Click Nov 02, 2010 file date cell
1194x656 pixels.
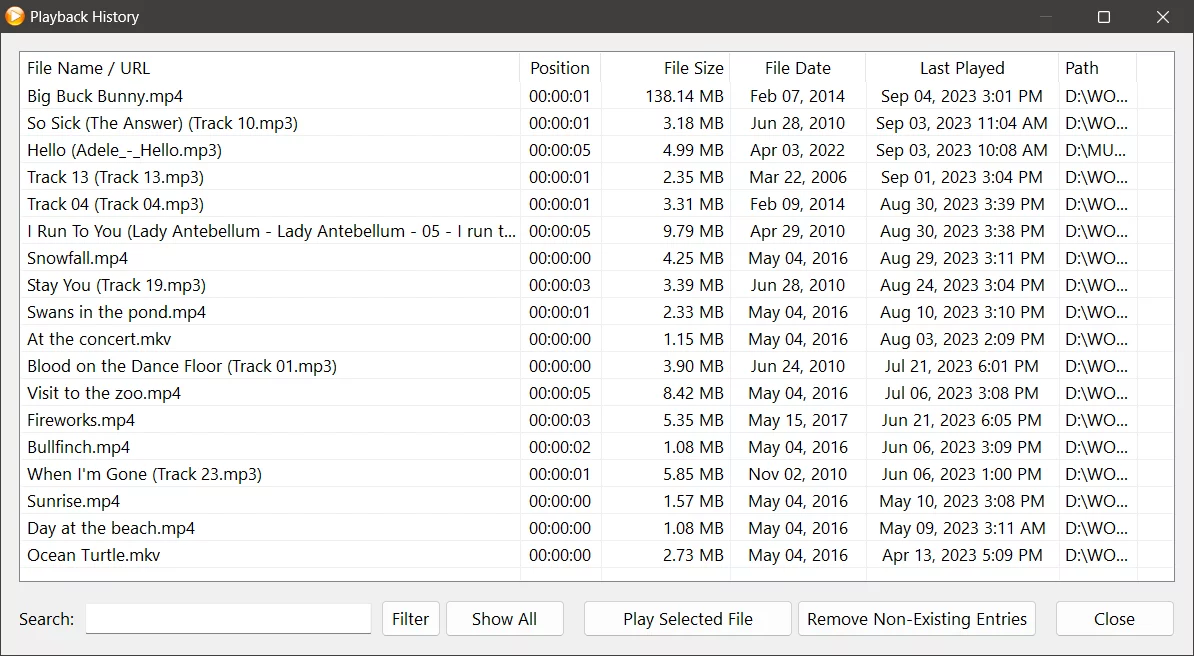point(797,474)
